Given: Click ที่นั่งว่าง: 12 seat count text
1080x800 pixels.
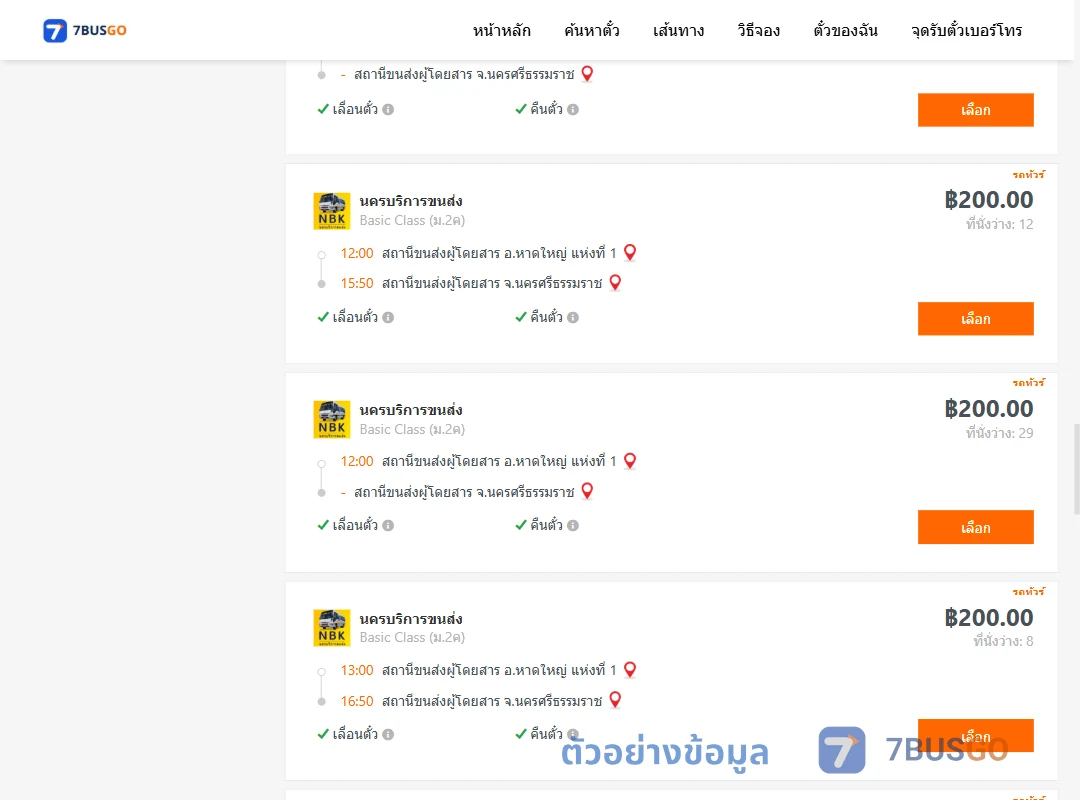Looking at the screenshot, I should click(x=999, y=225).
